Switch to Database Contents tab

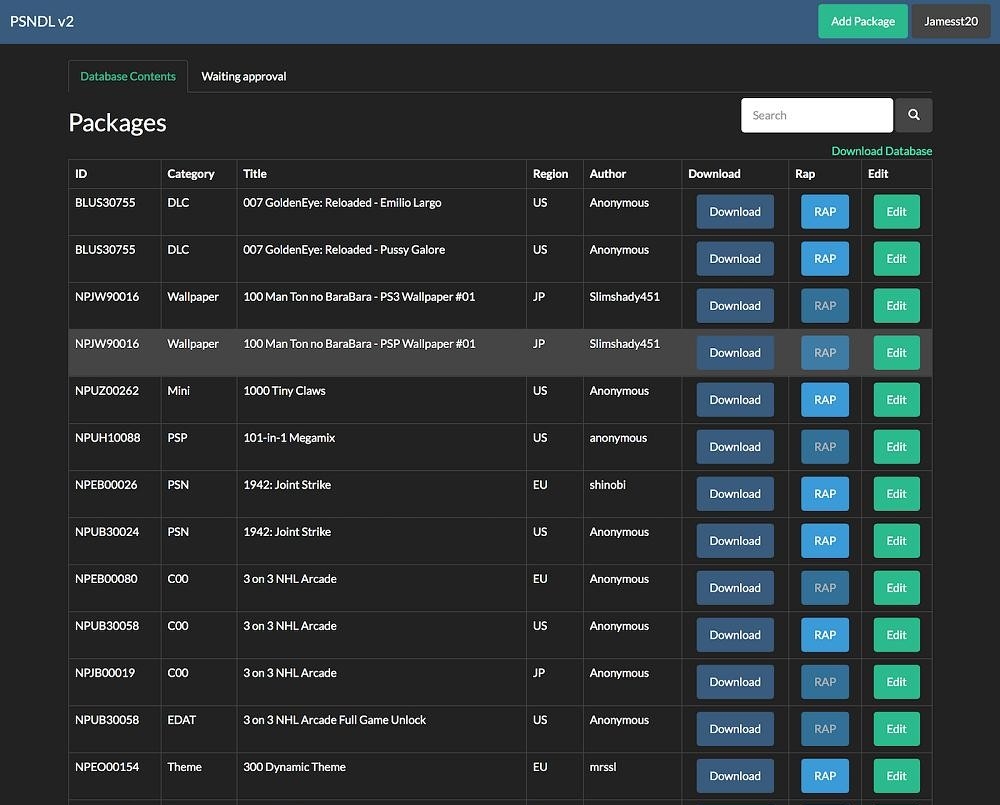(128, 76)
